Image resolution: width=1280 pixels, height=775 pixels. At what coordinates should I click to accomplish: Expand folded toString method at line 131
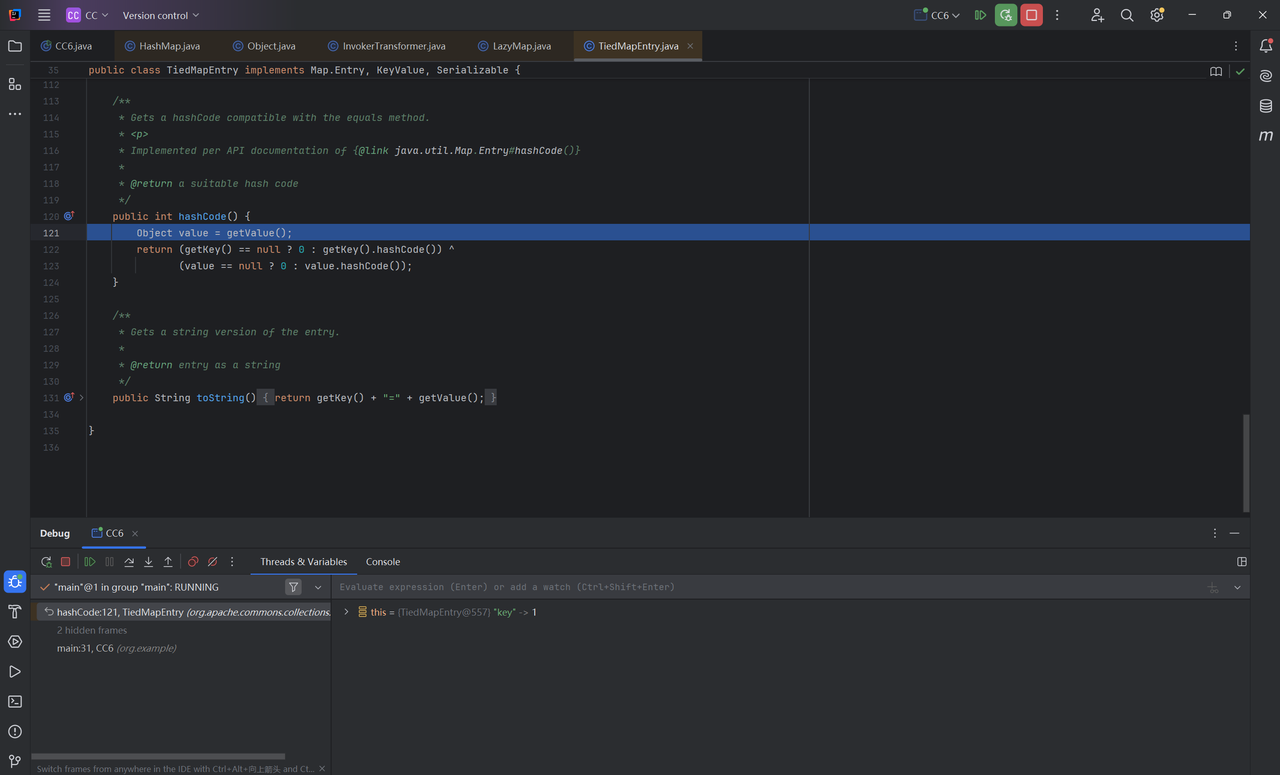pos(82,398)
